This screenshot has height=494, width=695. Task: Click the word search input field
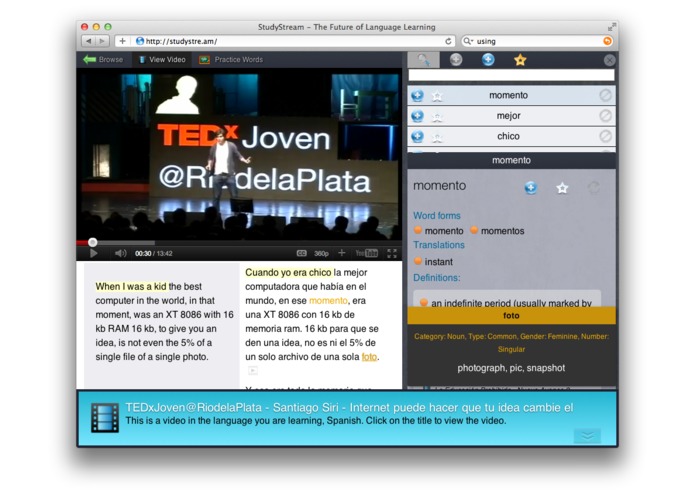point(511,75)
